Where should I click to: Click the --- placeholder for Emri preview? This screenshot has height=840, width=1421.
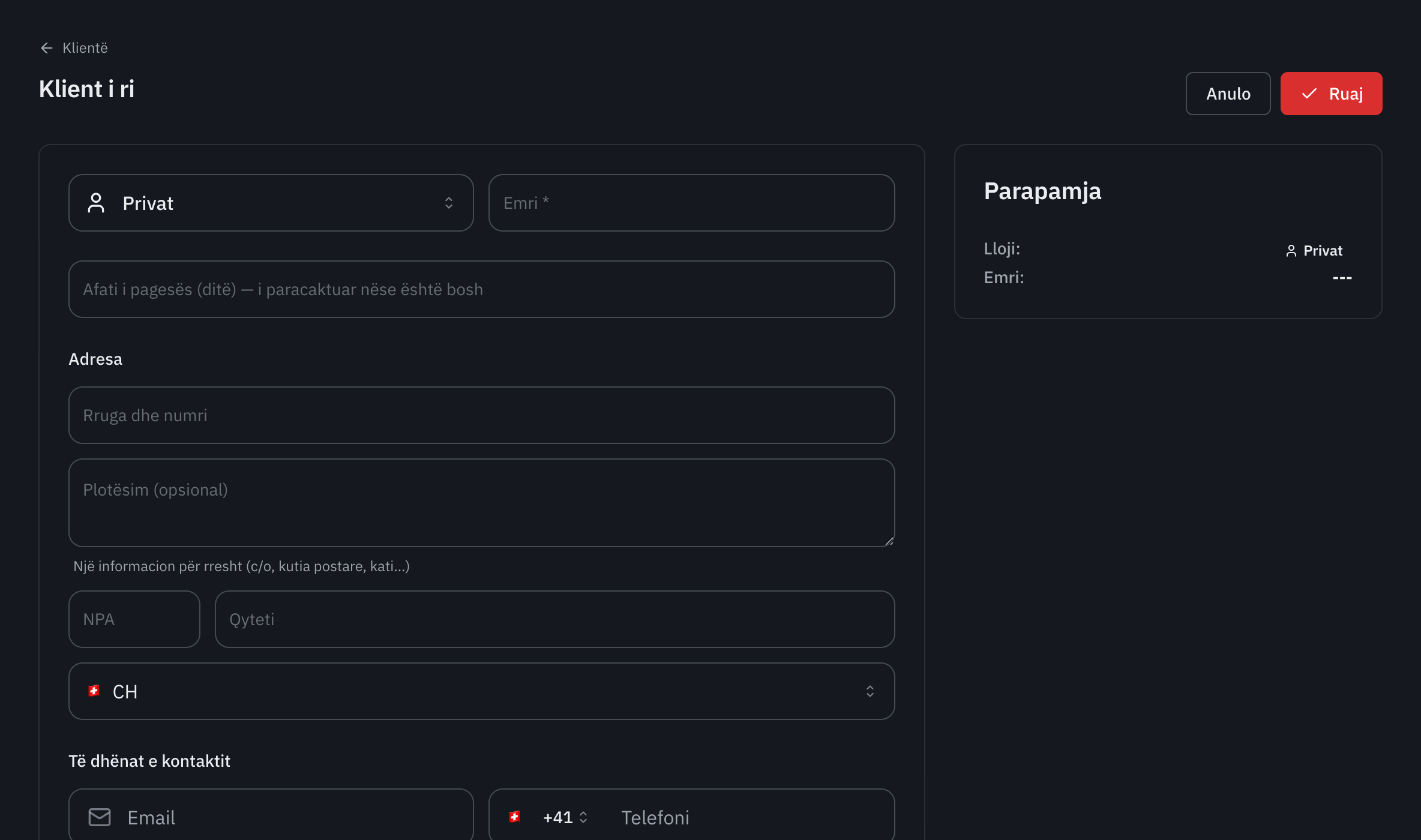point(1342,278)
